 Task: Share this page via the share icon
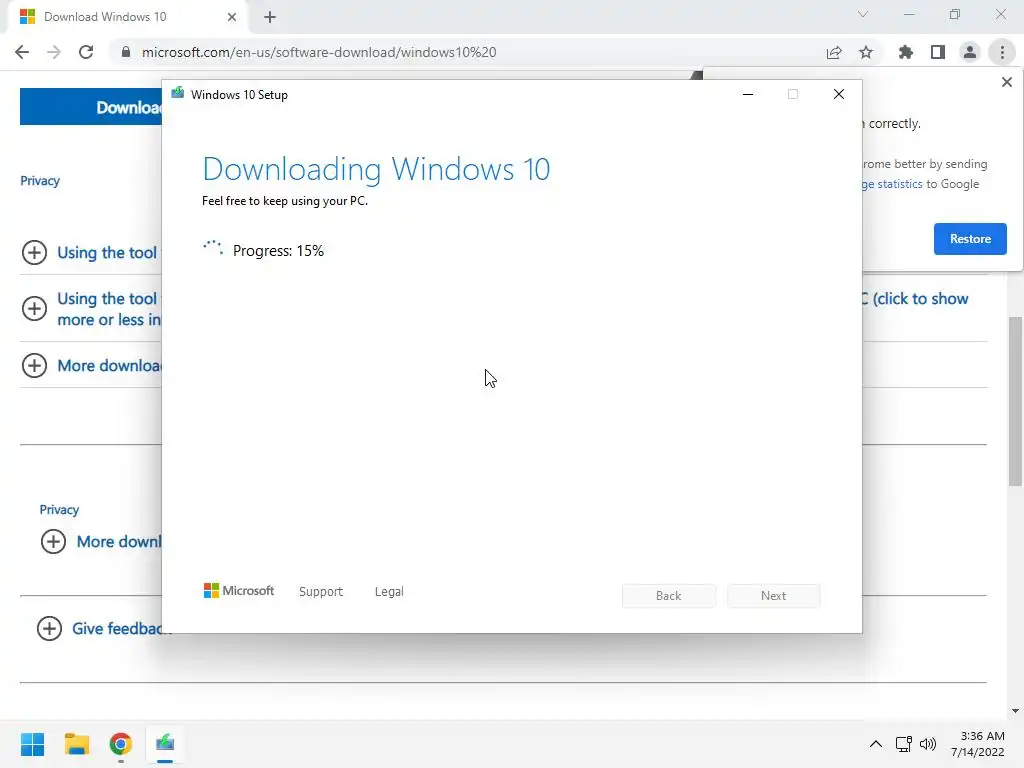pos(834,52)
